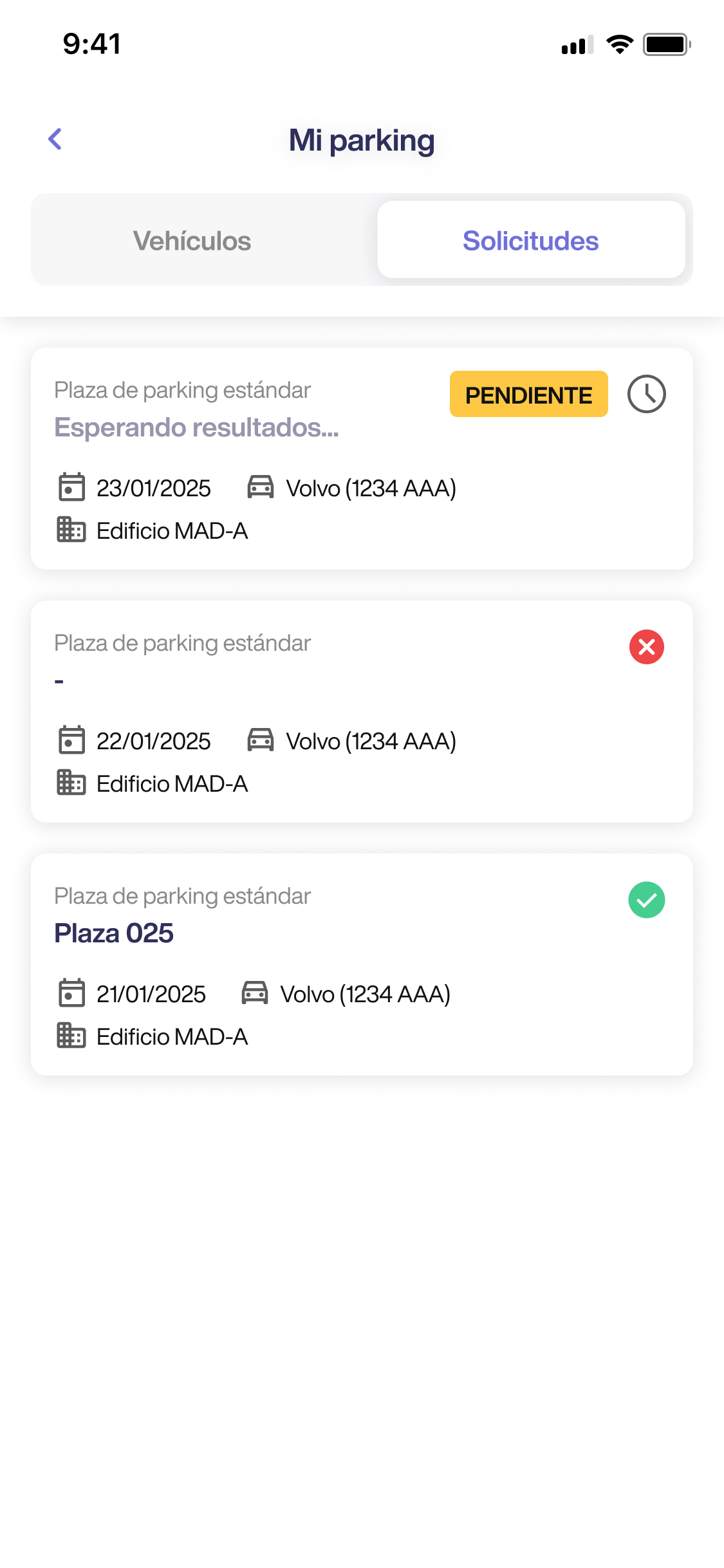724x1568 pixels.
Task: Tap the battery indicator in status bar
Action: (x=667, y=44)
